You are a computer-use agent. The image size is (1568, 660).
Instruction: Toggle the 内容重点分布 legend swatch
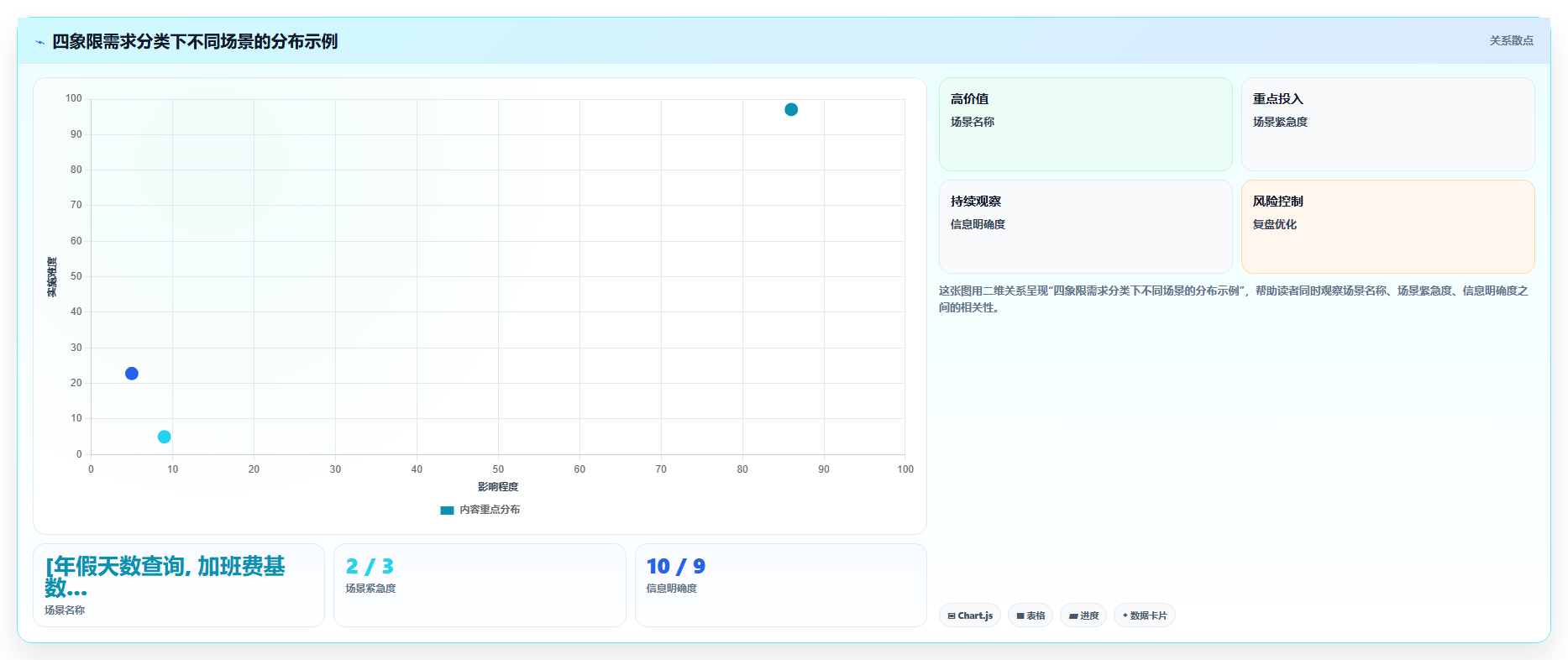pos(447,510)
